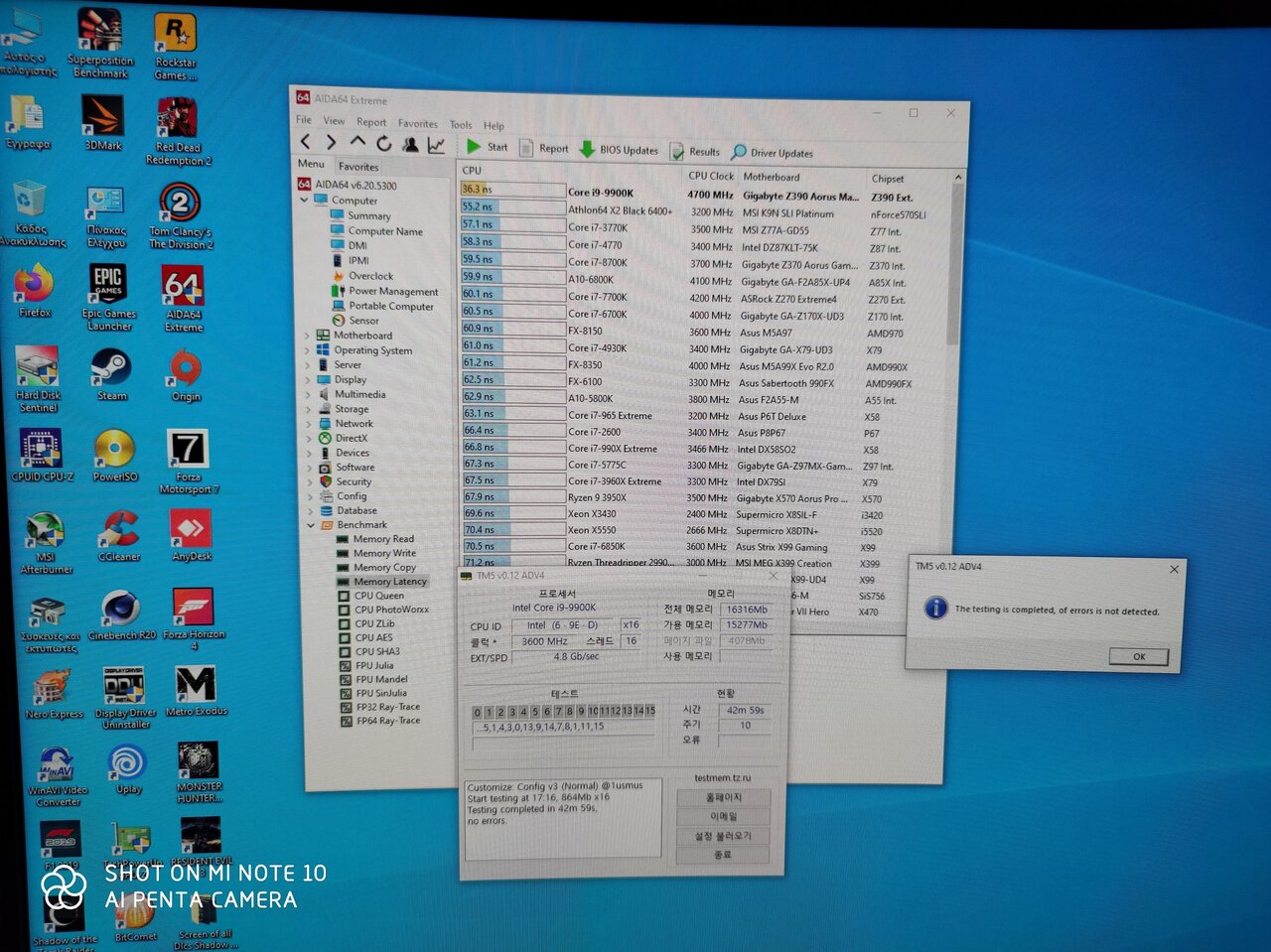Image resolution: width=1271 pixels, height=952 pixels.
Task: Open Origin desktop icon
Action: point(186,376)
